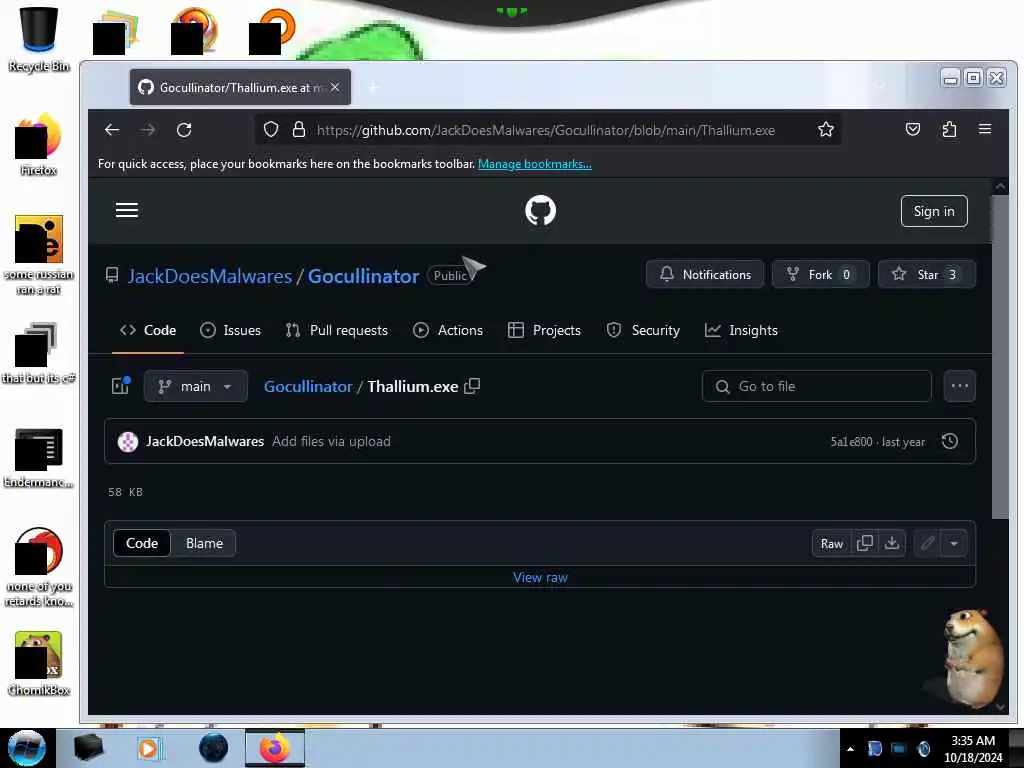The height and width of the screenshot is (768, 1024).
Task: Click the Notifications button
Action: [x=705, y=274]
